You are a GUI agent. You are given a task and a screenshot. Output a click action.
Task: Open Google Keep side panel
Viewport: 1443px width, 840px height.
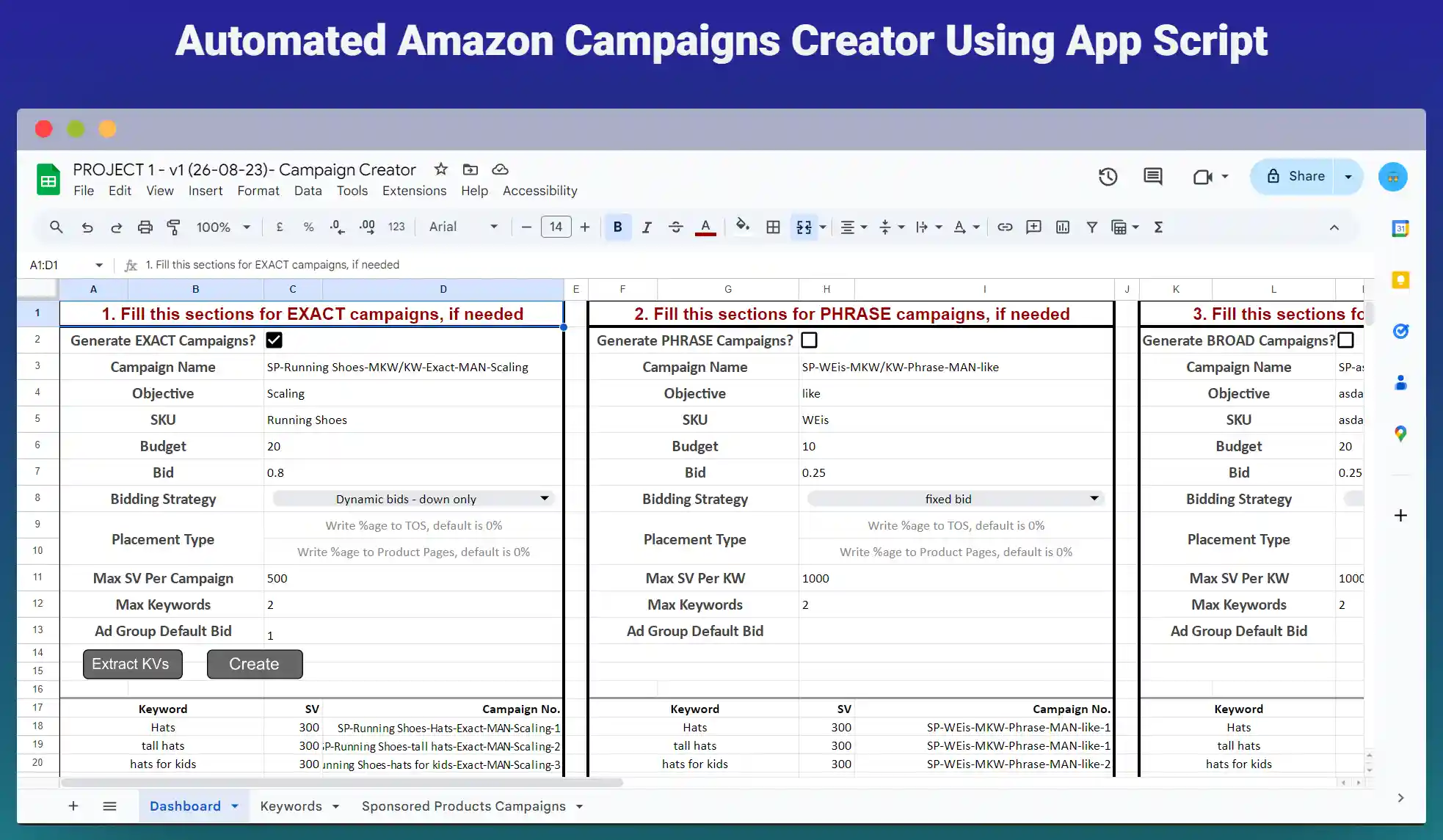tap(1400, 280)
